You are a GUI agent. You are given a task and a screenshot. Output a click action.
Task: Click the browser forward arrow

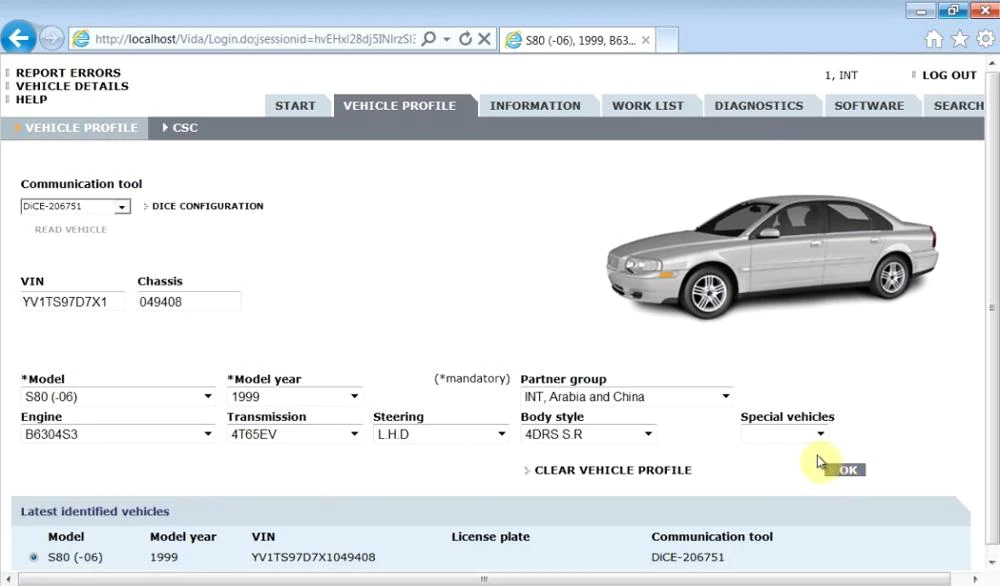51,39
